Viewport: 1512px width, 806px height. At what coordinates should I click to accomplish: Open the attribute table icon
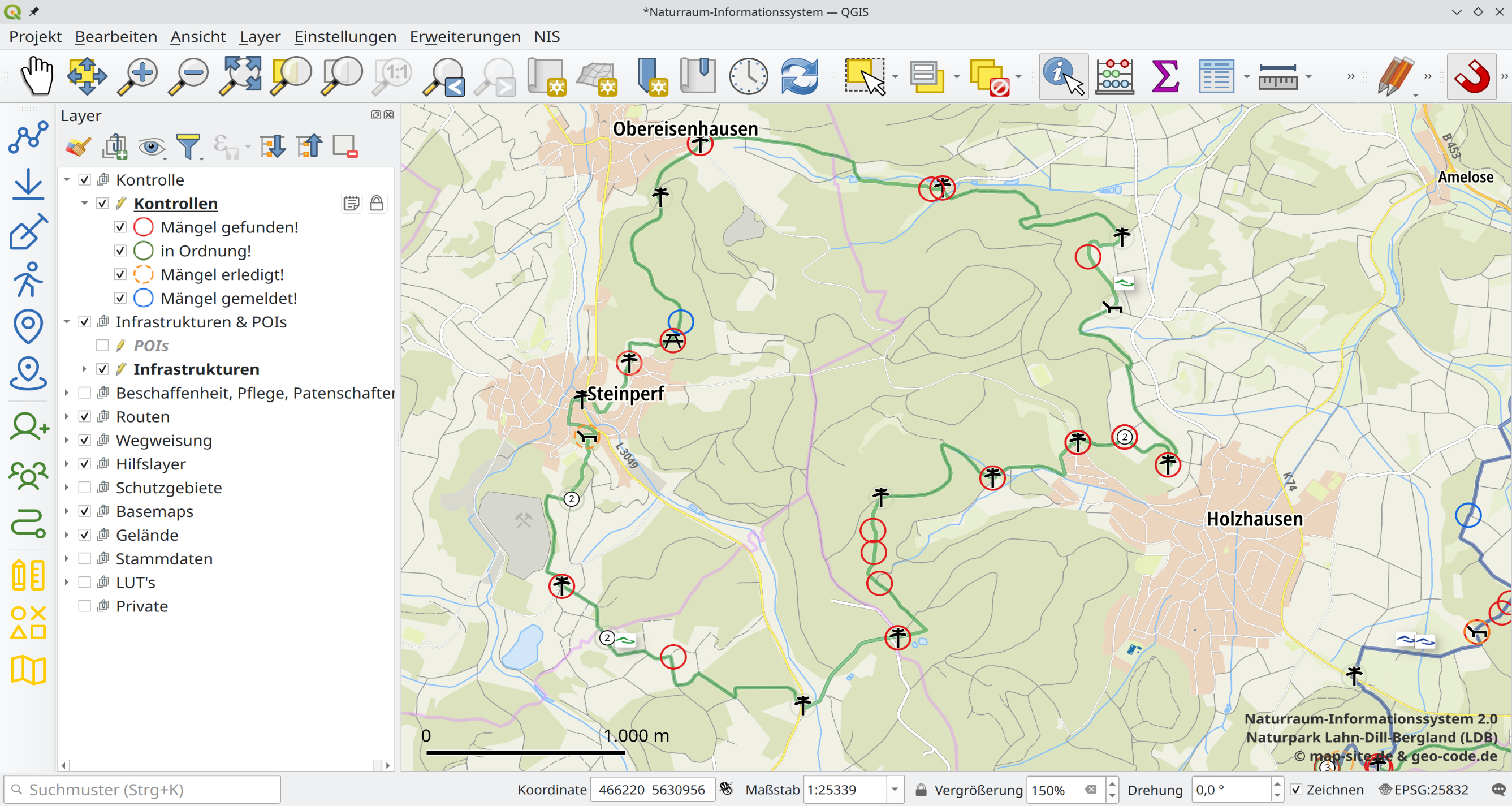pos(1216,76)
